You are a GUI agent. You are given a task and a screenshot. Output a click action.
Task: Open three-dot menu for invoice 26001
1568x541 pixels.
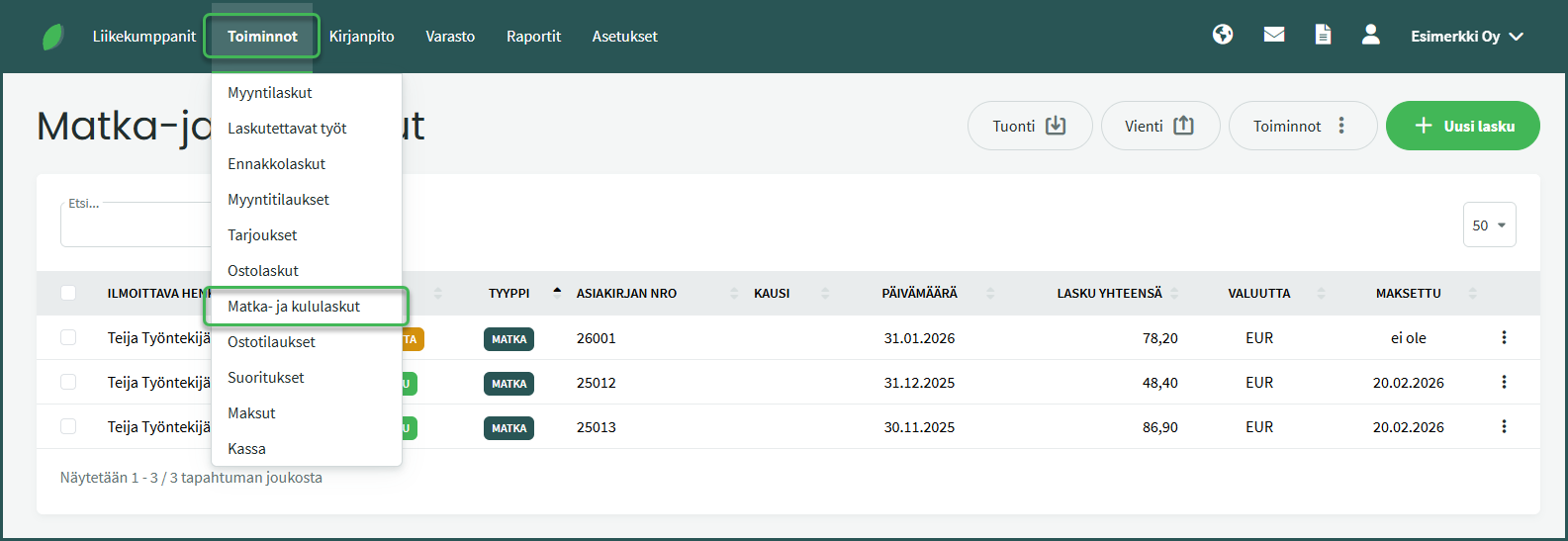1504,338
